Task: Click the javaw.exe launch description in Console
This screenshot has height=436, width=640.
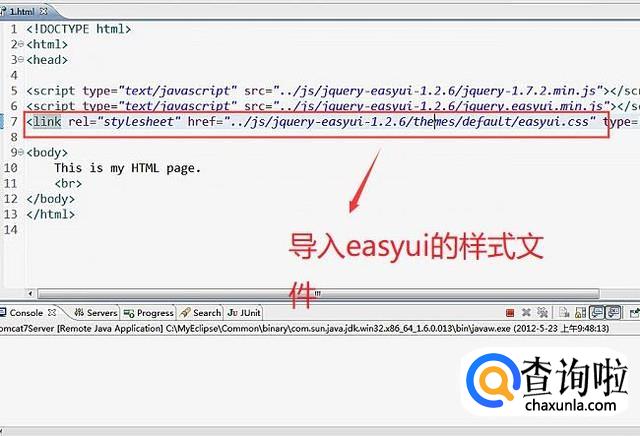Action: 304,328
